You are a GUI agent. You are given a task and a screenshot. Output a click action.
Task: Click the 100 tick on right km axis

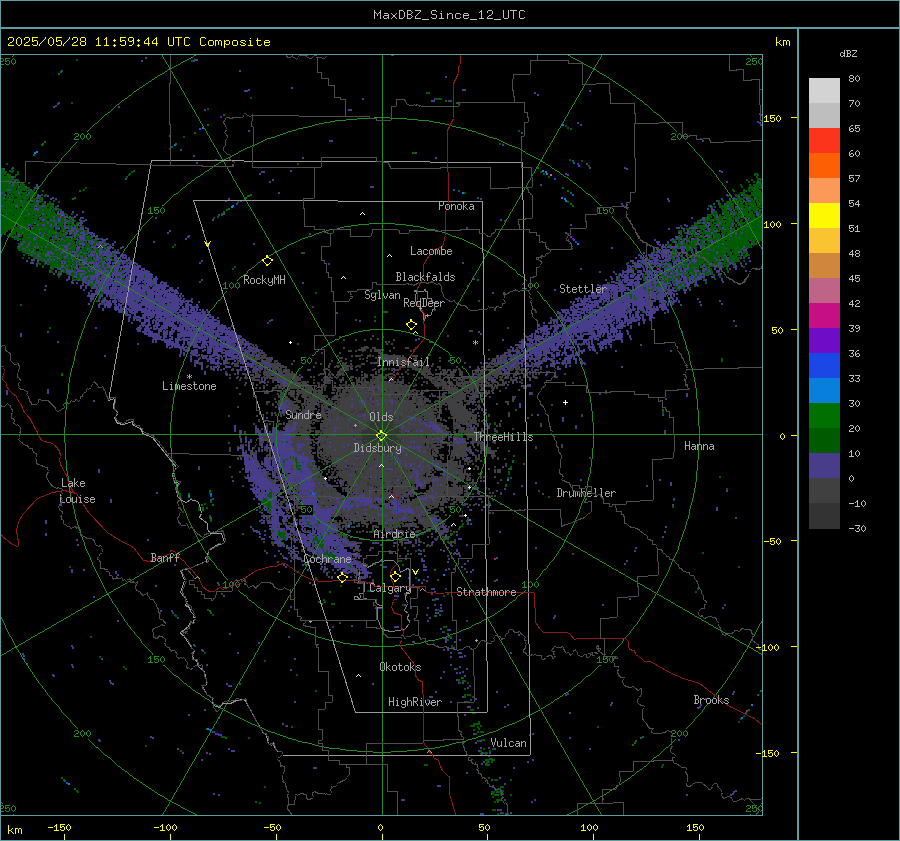click(772, 224)
